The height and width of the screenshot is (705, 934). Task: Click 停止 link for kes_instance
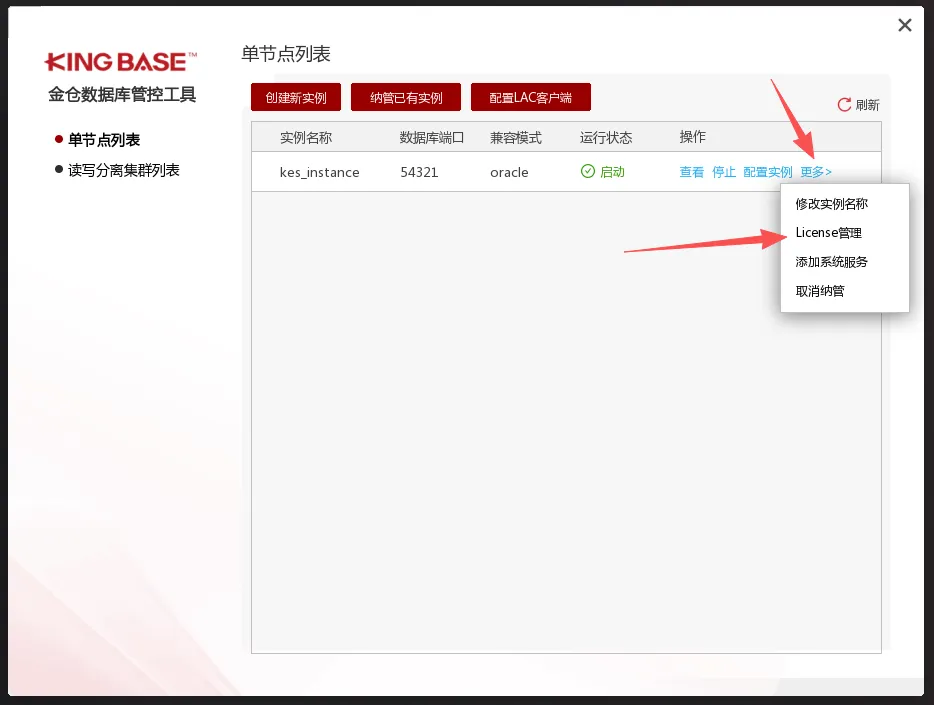(x=724, y=172)
